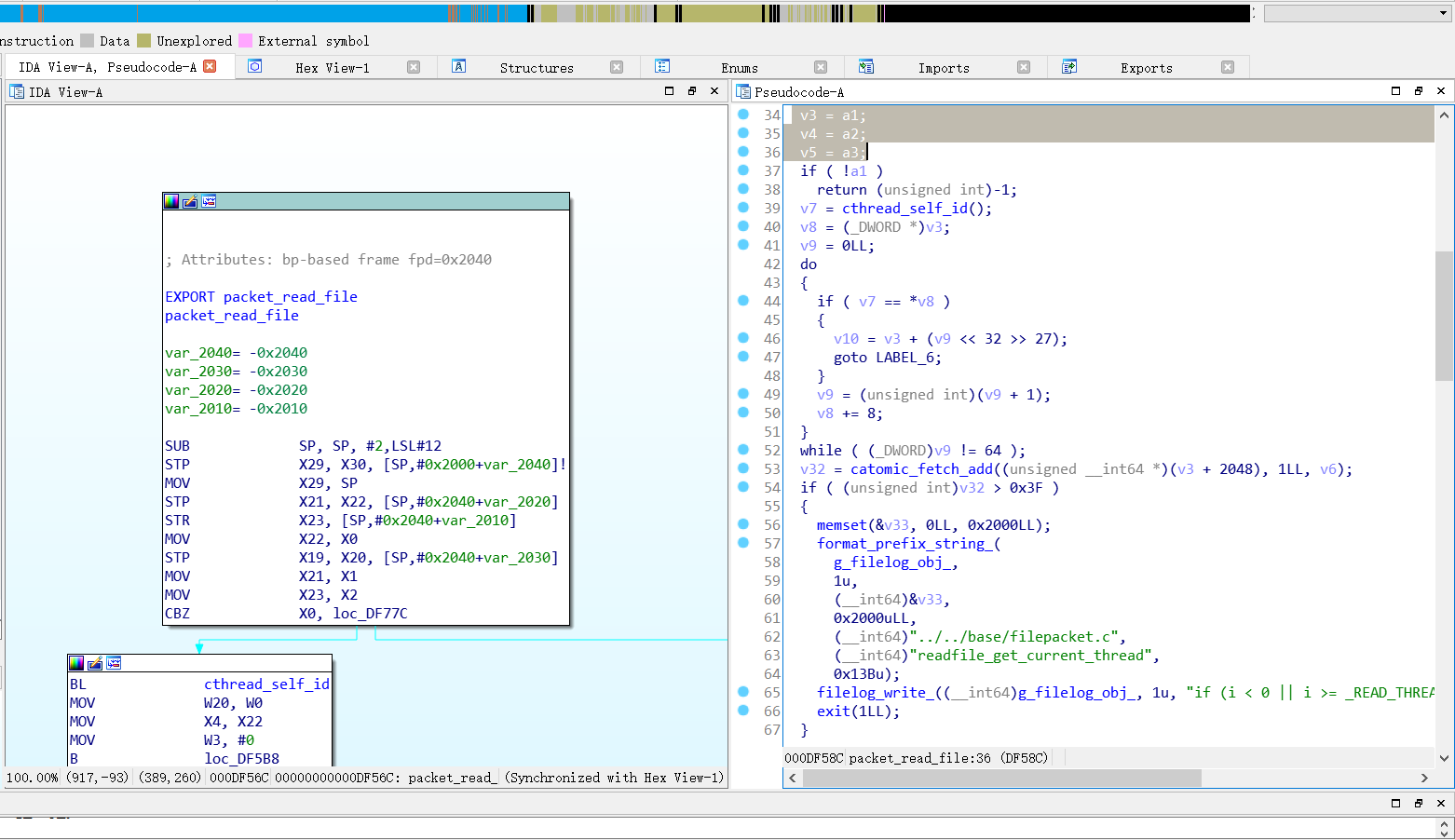Toggle breakpoint dot at line 44
Viewport: 1455px width, 840px height.
pyautogui.click(x=743, y=301)
